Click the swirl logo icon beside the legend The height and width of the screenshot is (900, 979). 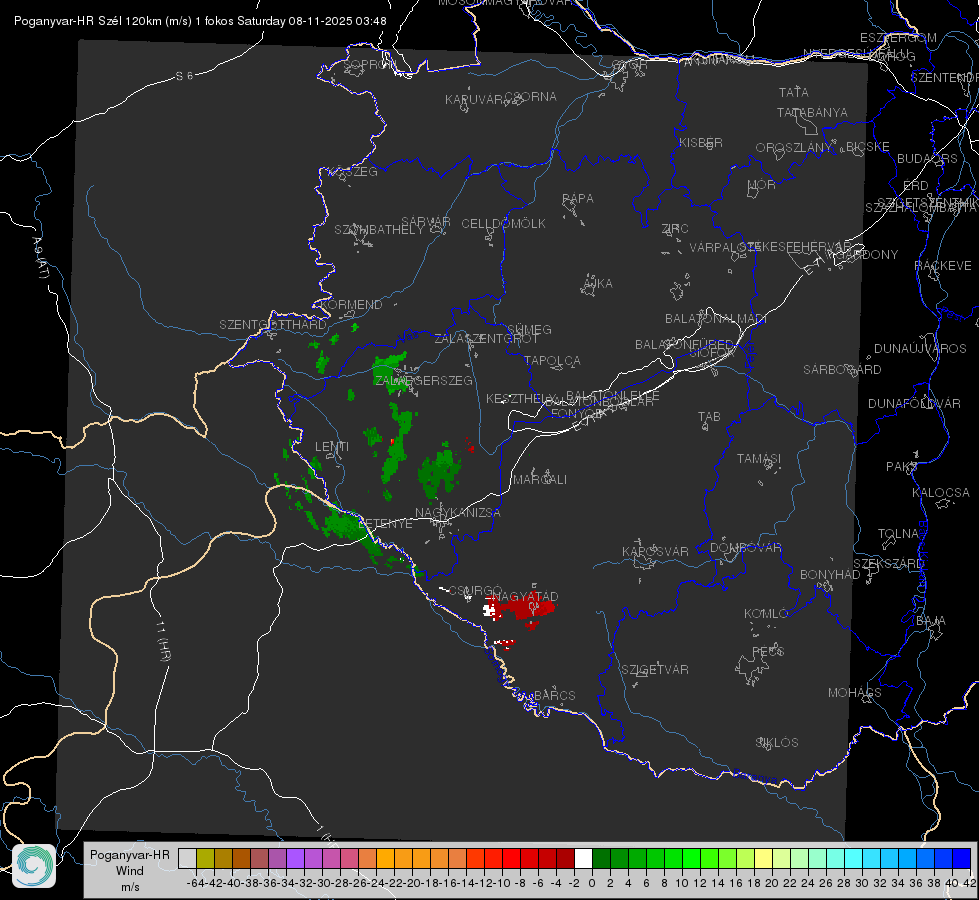coord(34,866)
